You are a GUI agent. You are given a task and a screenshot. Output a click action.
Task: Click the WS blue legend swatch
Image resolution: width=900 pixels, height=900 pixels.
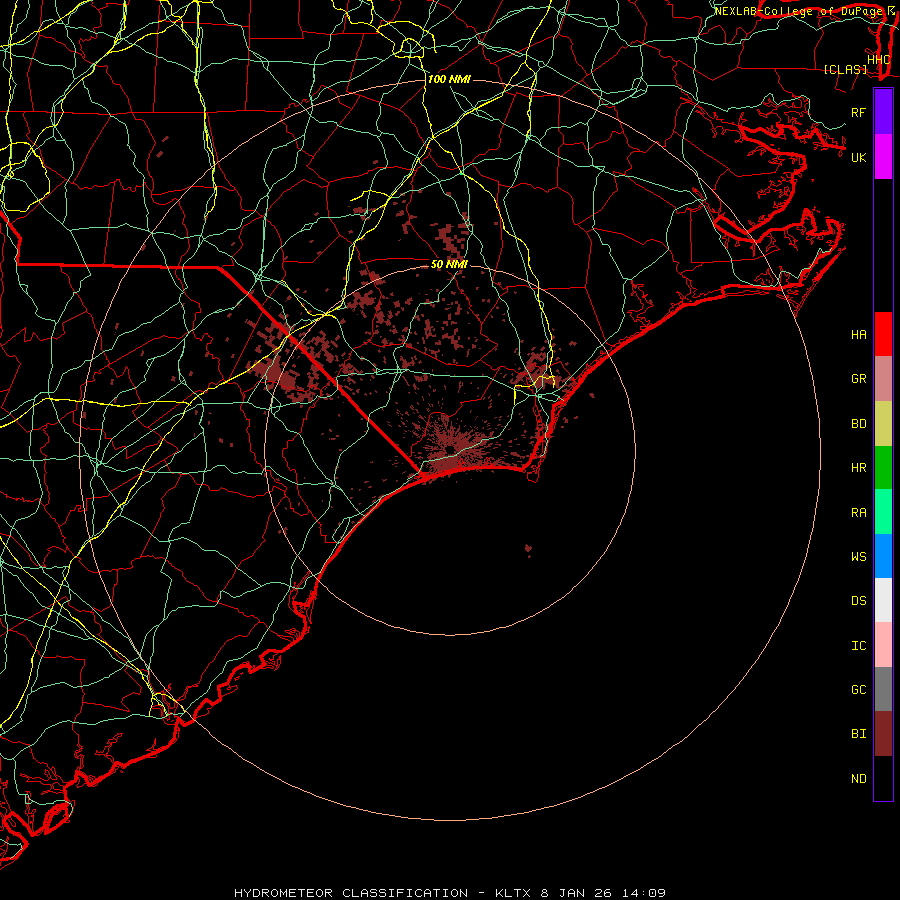(883, 556)
